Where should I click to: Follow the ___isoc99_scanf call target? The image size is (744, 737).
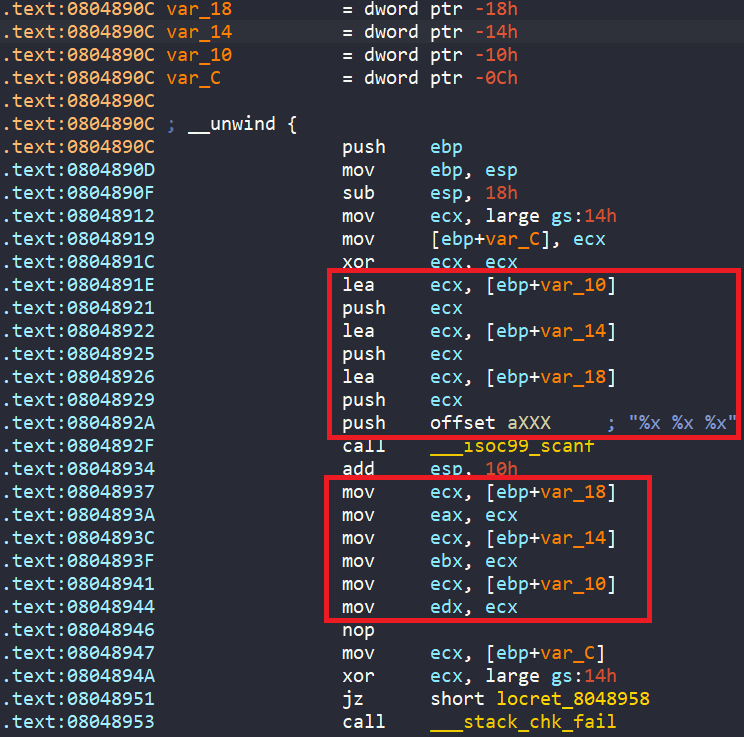click(512, 446)
